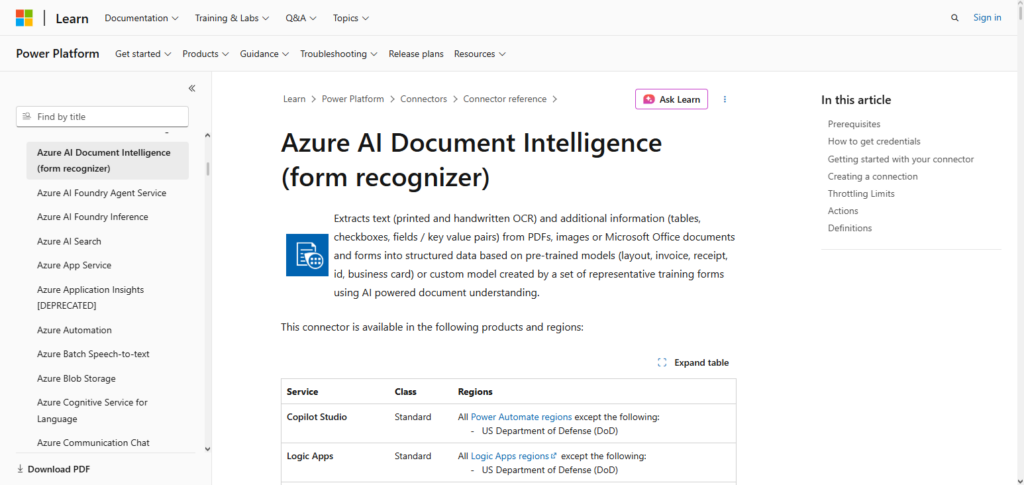
Task: Expand the Resources dropdown
Action: (480, 54)
